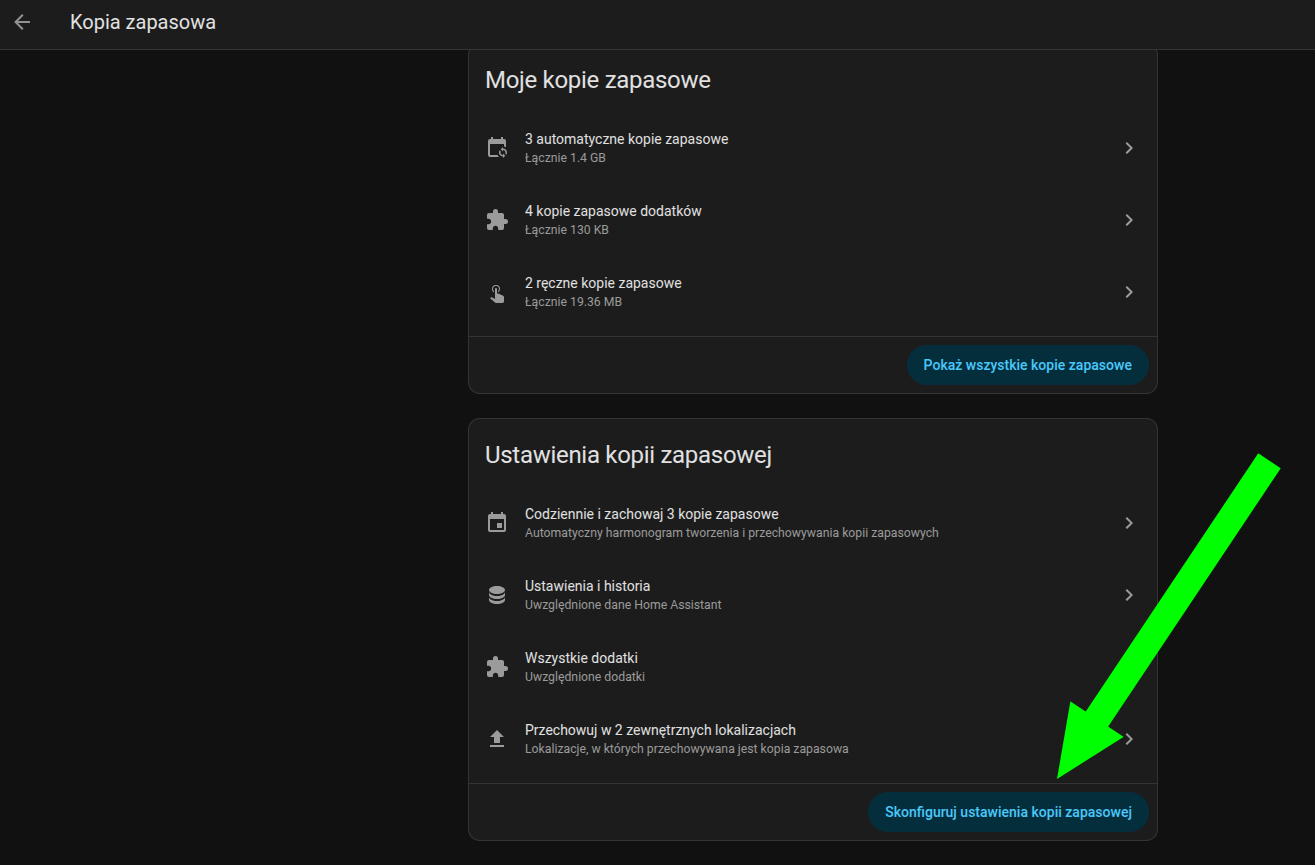Expand chevron on 'Ustawienia i historia' row

[1128, 595]
